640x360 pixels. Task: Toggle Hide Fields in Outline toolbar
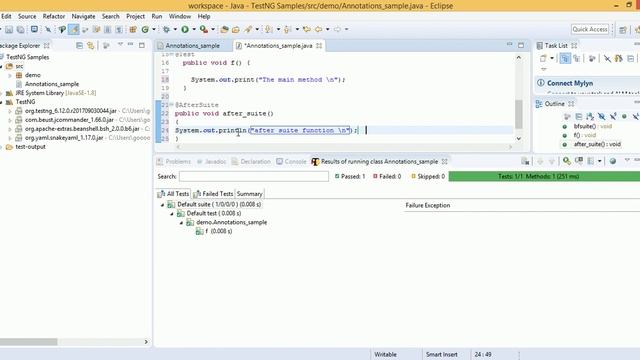coord(601,117)
